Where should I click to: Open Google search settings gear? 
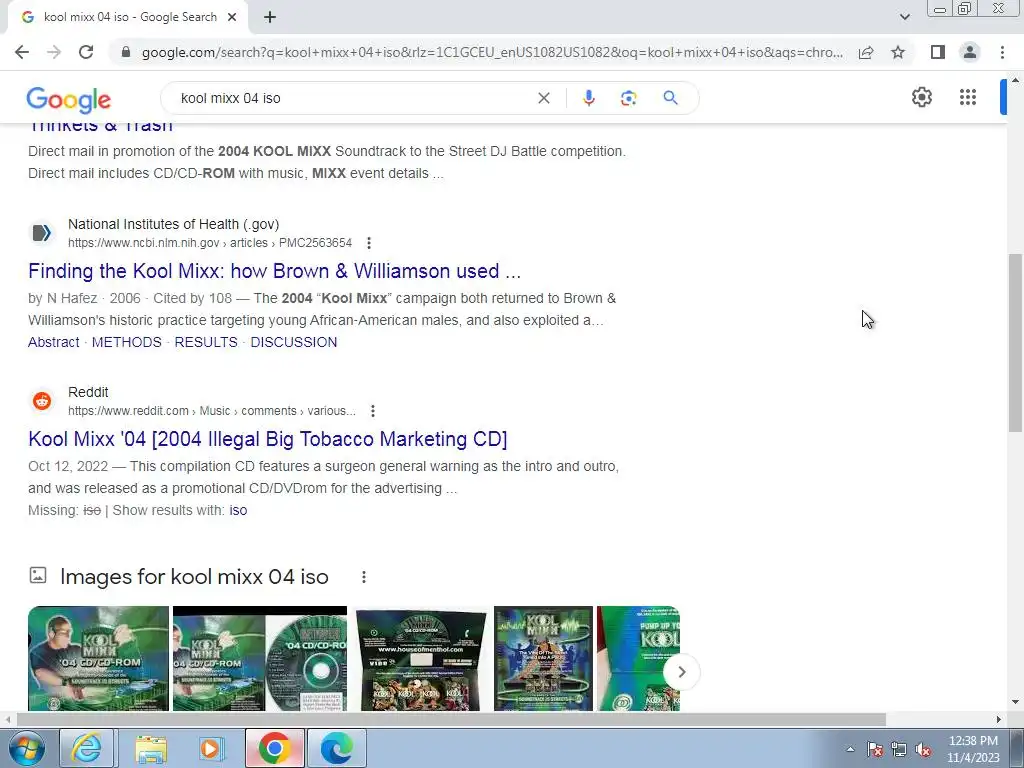(921, 97)
